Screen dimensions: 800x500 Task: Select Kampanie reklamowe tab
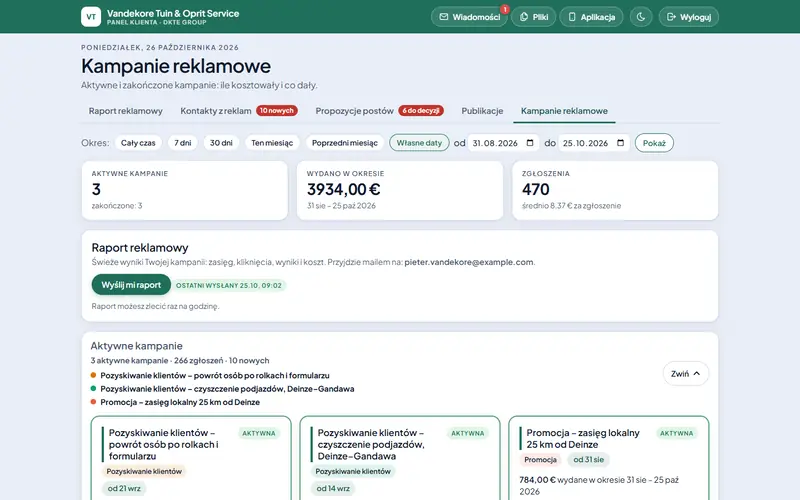pyautogui.click(x=564, y=111)
